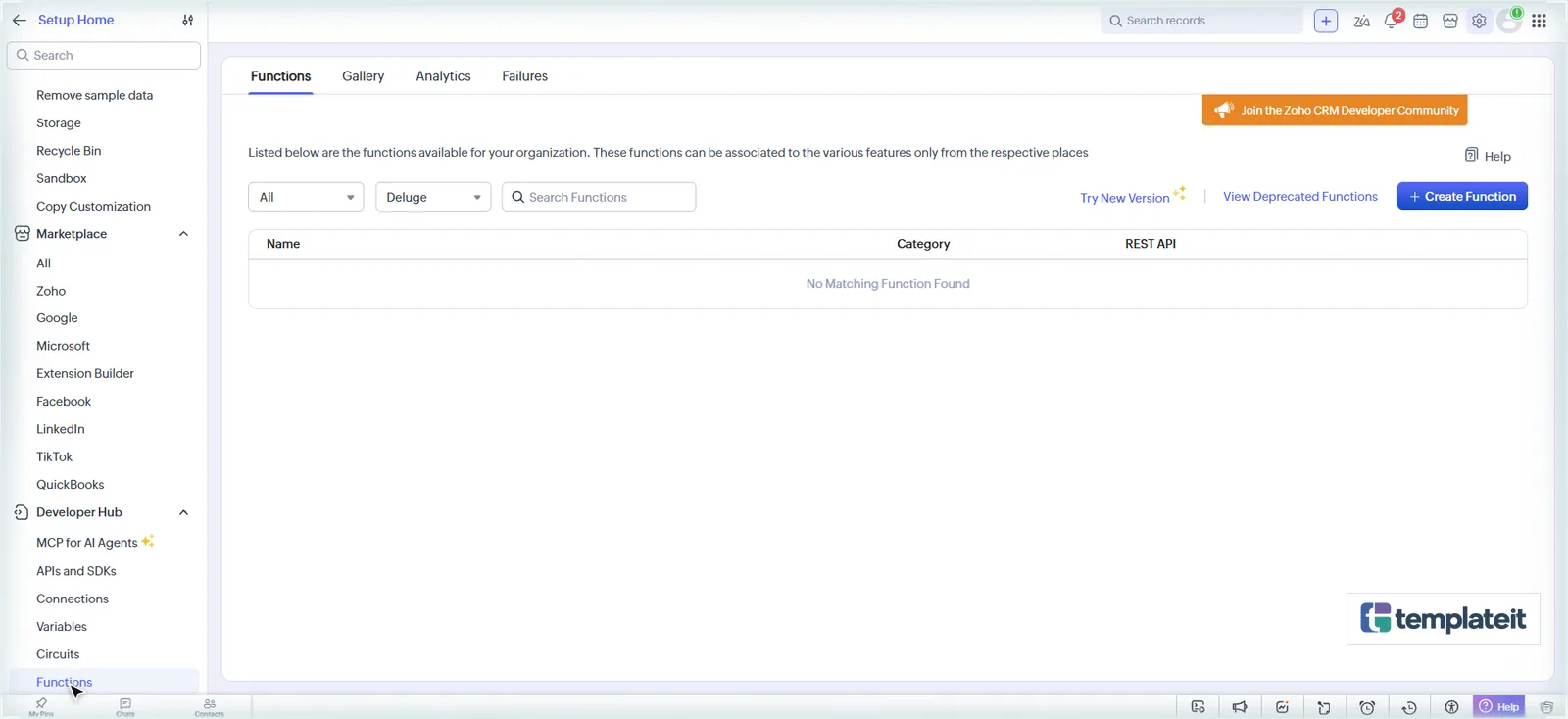This screenshot has width=1568, height=719.
Task: Open Recycle Bin in sidebar
Action: tap(69, 151)
